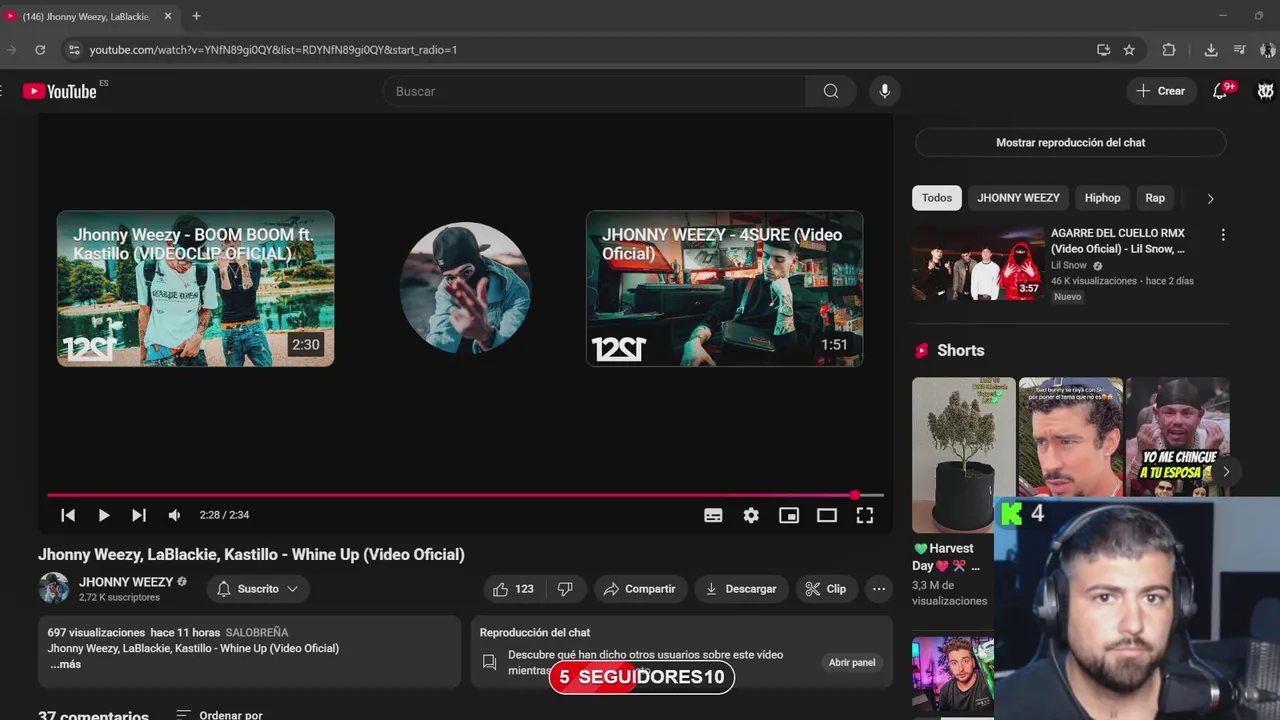This screenshot has width=1280, height=720.
Task: Start voice search with microphone icon
Action: (884, 91)
